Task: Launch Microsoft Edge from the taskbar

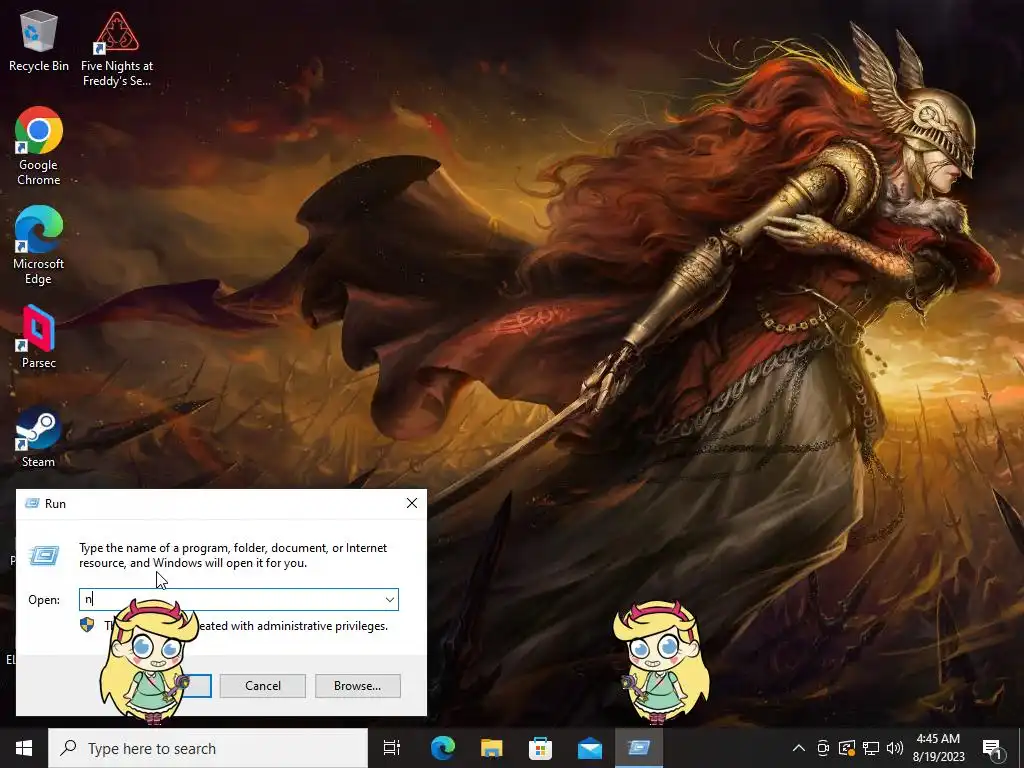Action: (x=442, y=748)
